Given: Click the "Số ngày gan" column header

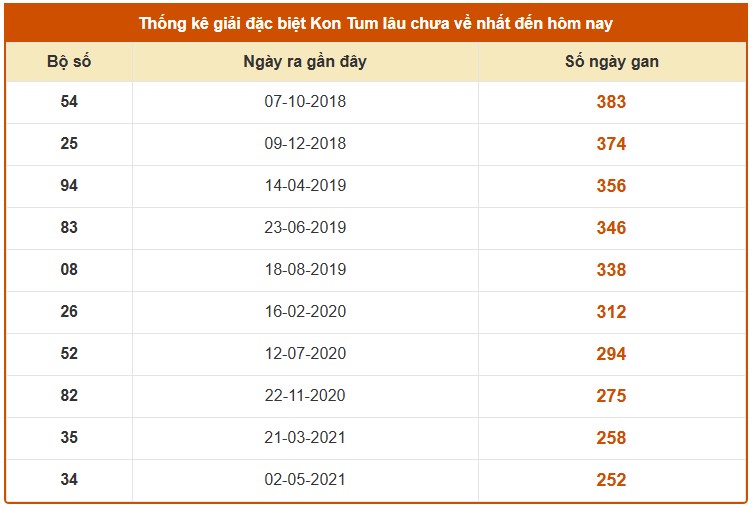Looking at the screenshot, I should point(611,62).
